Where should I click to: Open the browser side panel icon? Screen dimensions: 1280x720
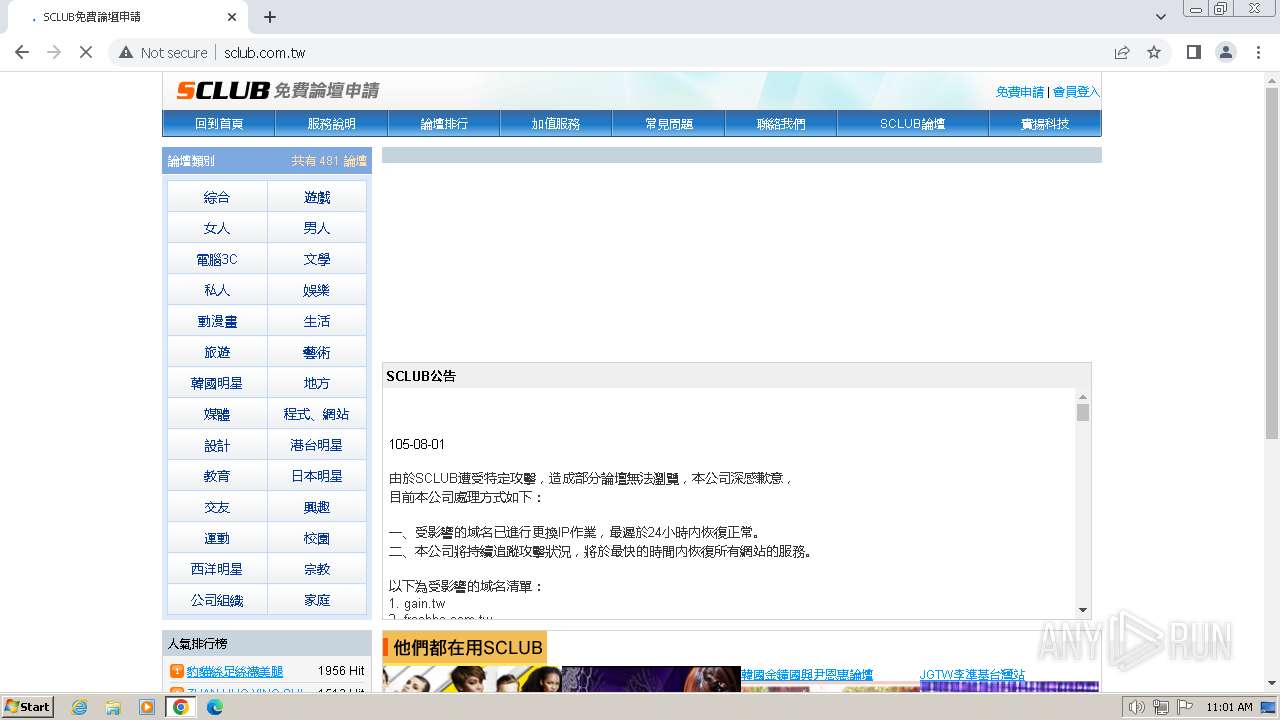pyautogui.click(x=1194, y=52)
